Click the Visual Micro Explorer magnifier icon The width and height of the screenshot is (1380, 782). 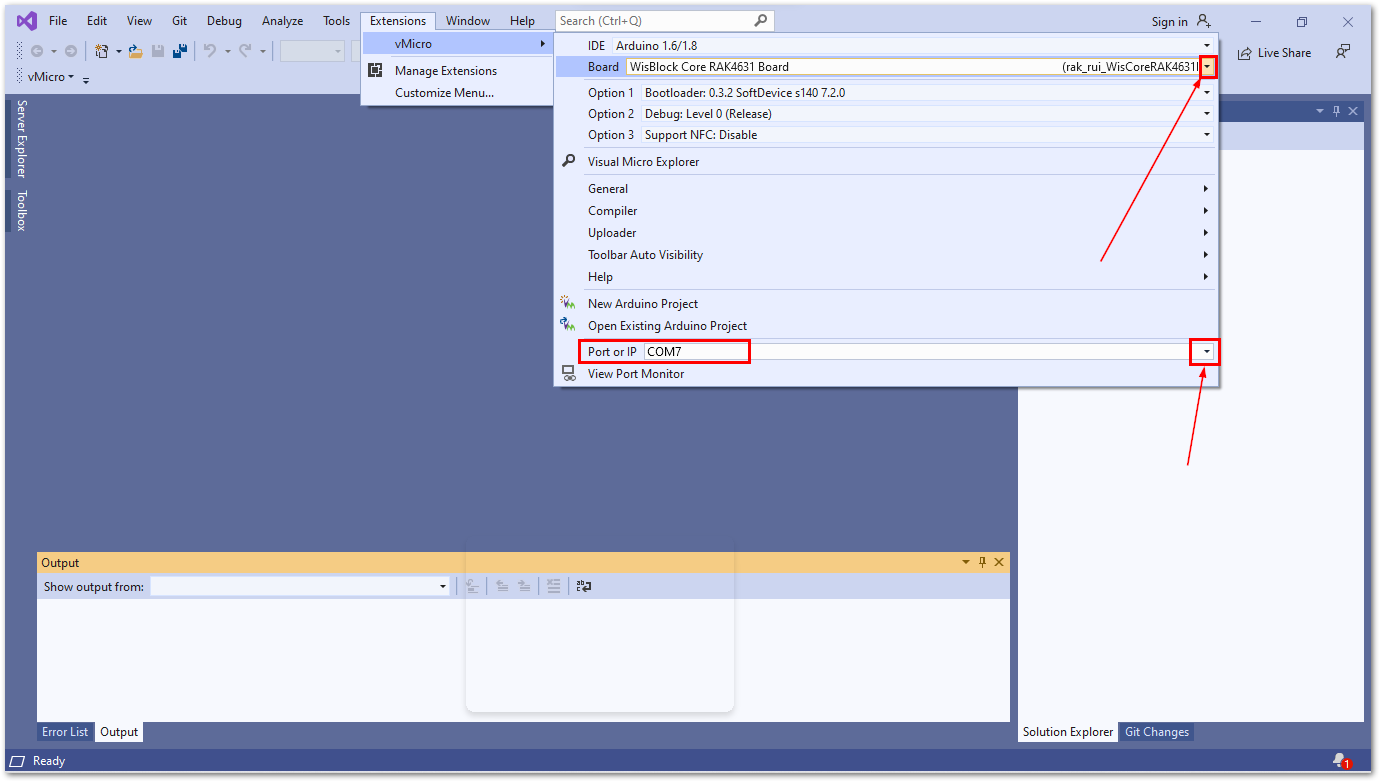coord(569,161)
